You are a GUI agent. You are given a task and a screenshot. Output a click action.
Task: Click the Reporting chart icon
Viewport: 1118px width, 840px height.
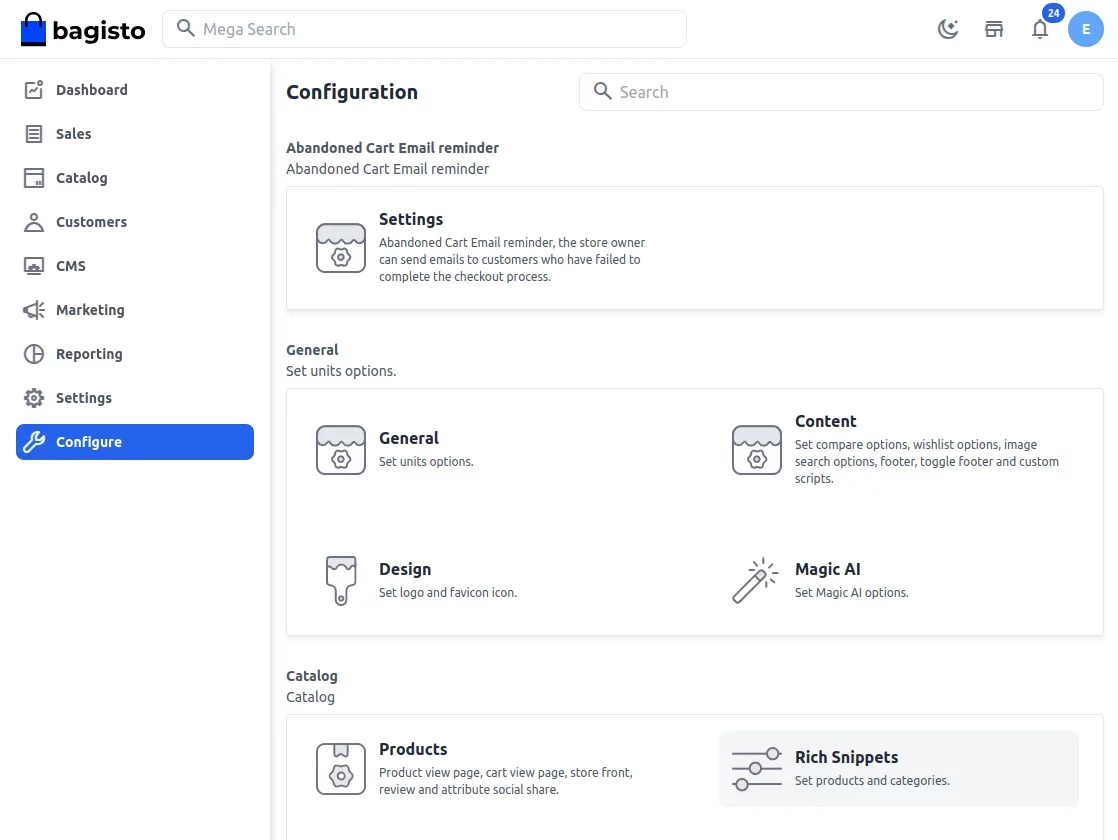click(x=34, y=354)
